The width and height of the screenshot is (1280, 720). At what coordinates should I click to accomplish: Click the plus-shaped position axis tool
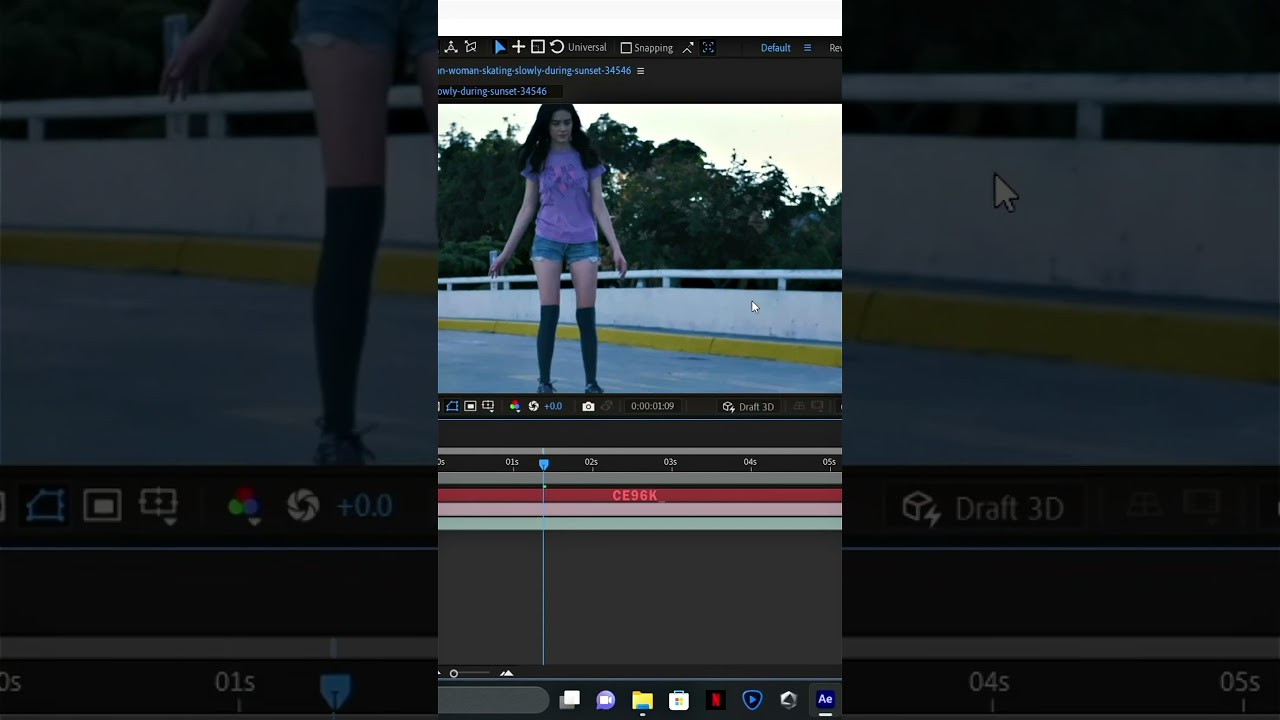click(518, 47)
